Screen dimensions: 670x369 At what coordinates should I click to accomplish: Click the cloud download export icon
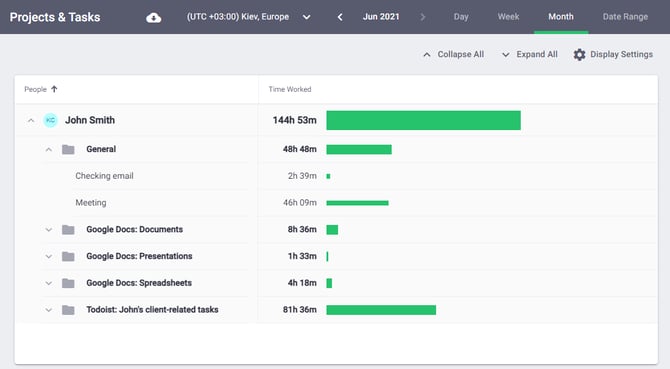point(153,18)
